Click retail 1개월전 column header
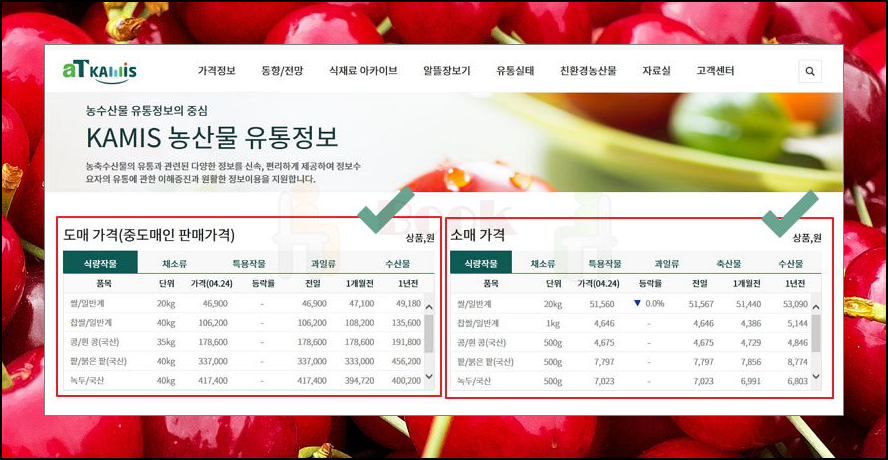The image size is (888, 460). (749, 283)
